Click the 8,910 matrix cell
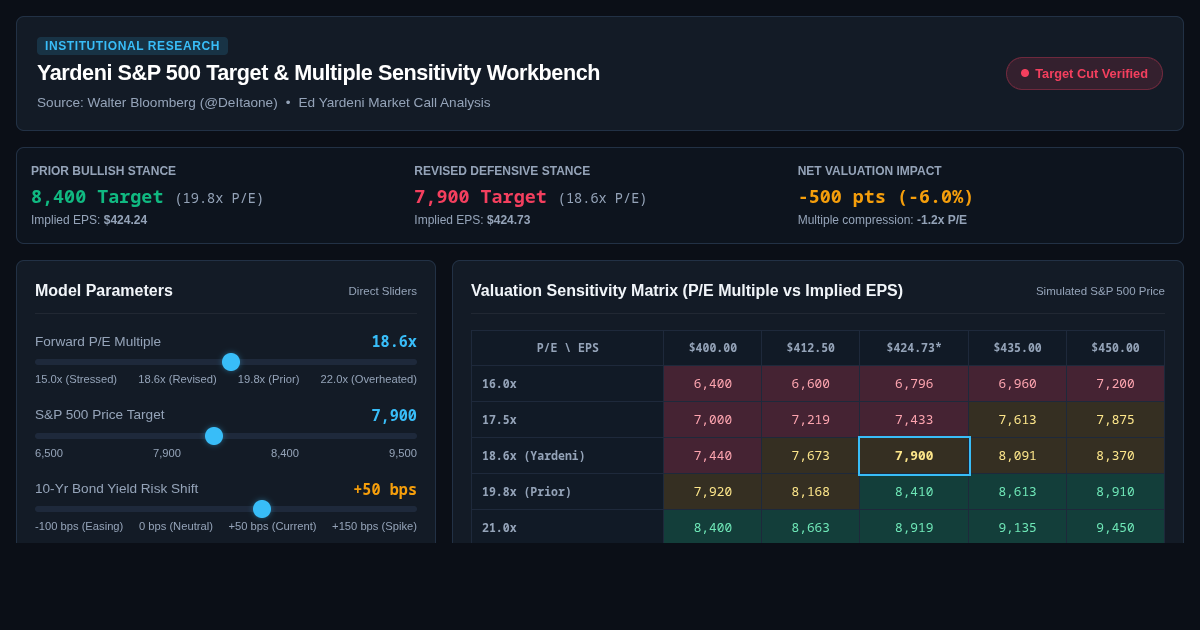The image size is (1200, 630). tap(1115, 492)
